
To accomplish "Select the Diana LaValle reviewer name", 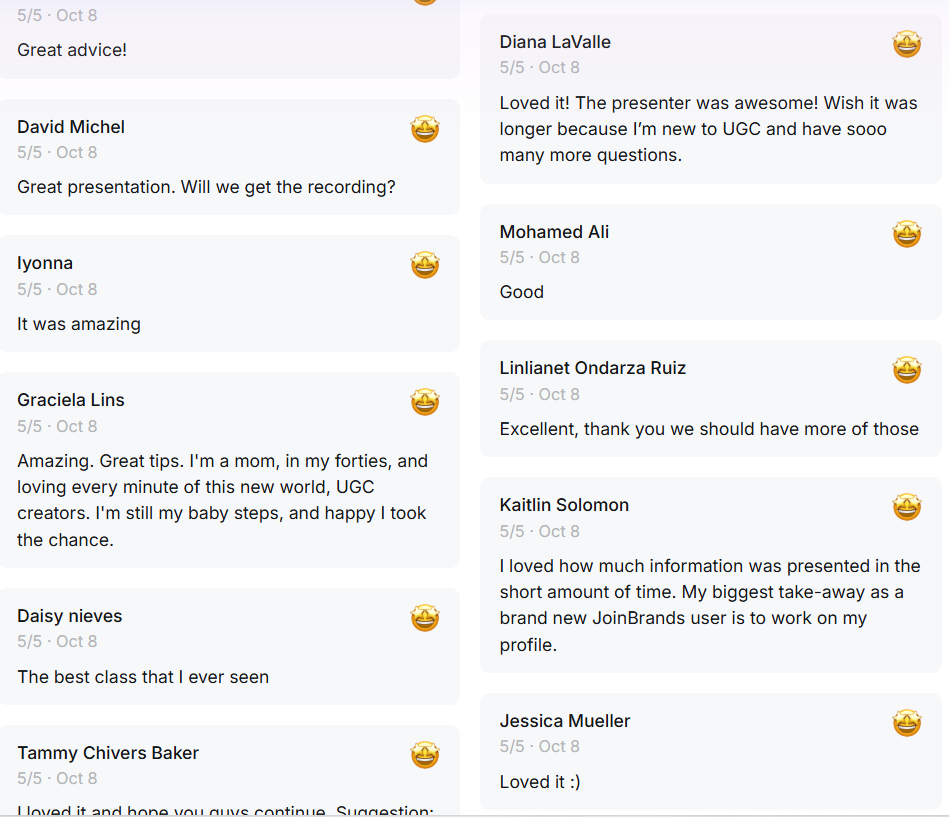I will [x=555, y=42].
